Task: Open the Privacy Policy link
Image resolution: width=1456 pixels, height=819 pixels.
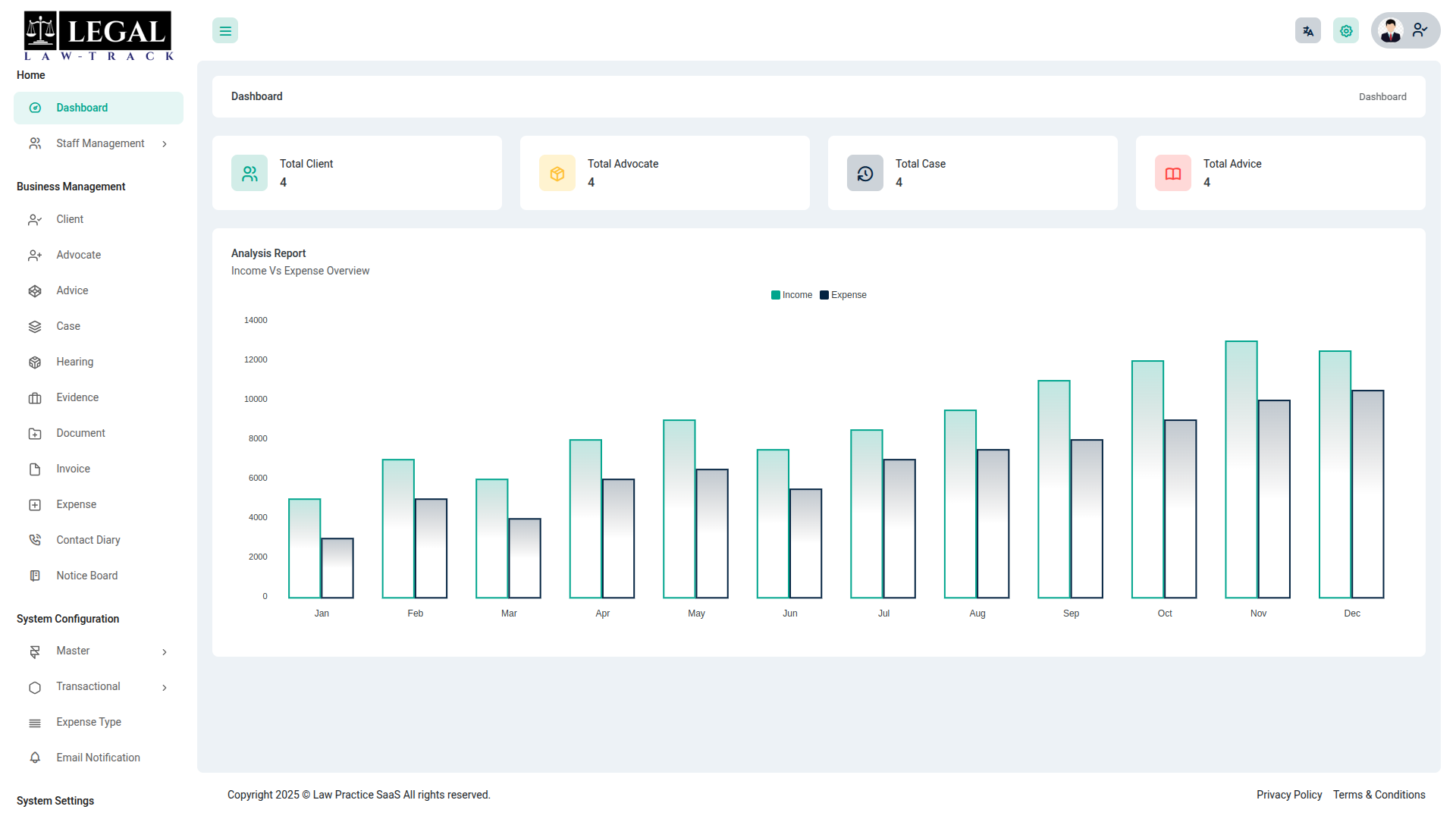Action: tap(1289, 795)
